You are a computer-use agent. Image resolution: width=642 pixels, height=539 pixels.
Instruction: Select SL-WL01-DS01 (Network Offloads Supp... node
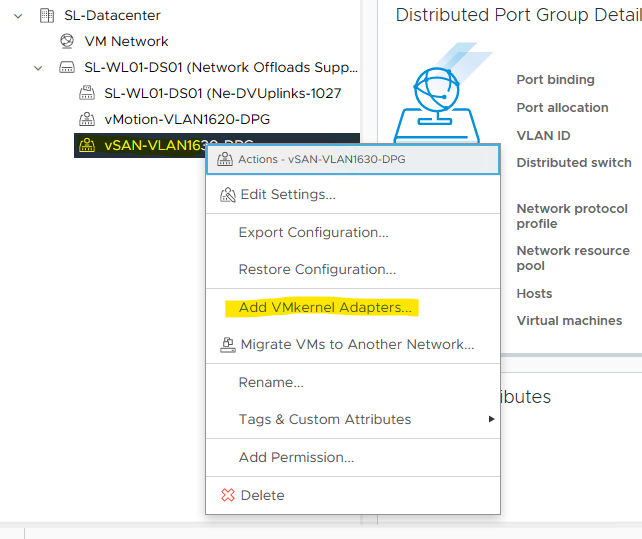tap(221, 67)
